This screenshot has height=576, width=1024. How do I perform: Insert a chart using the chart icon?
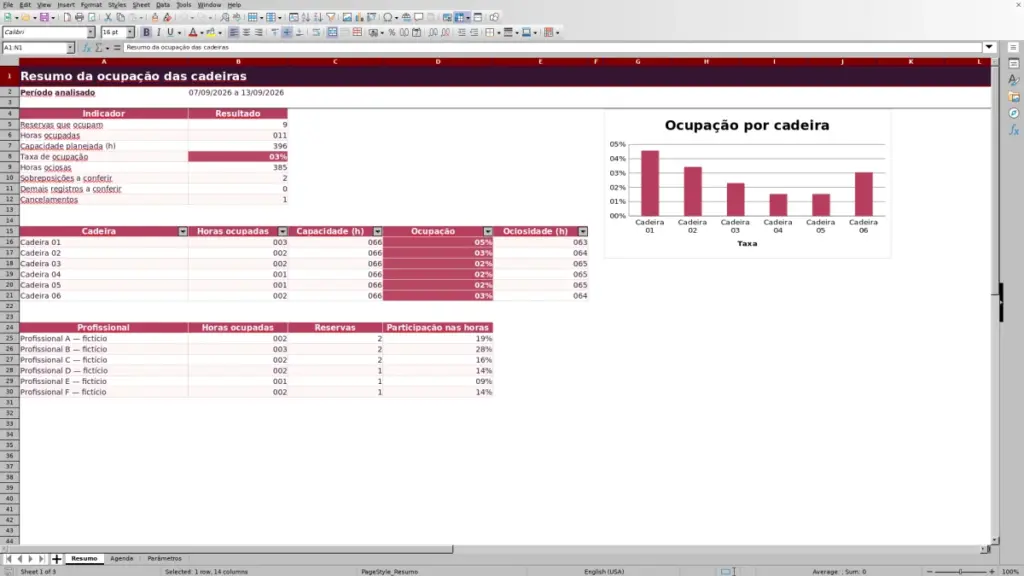(359, 17)
